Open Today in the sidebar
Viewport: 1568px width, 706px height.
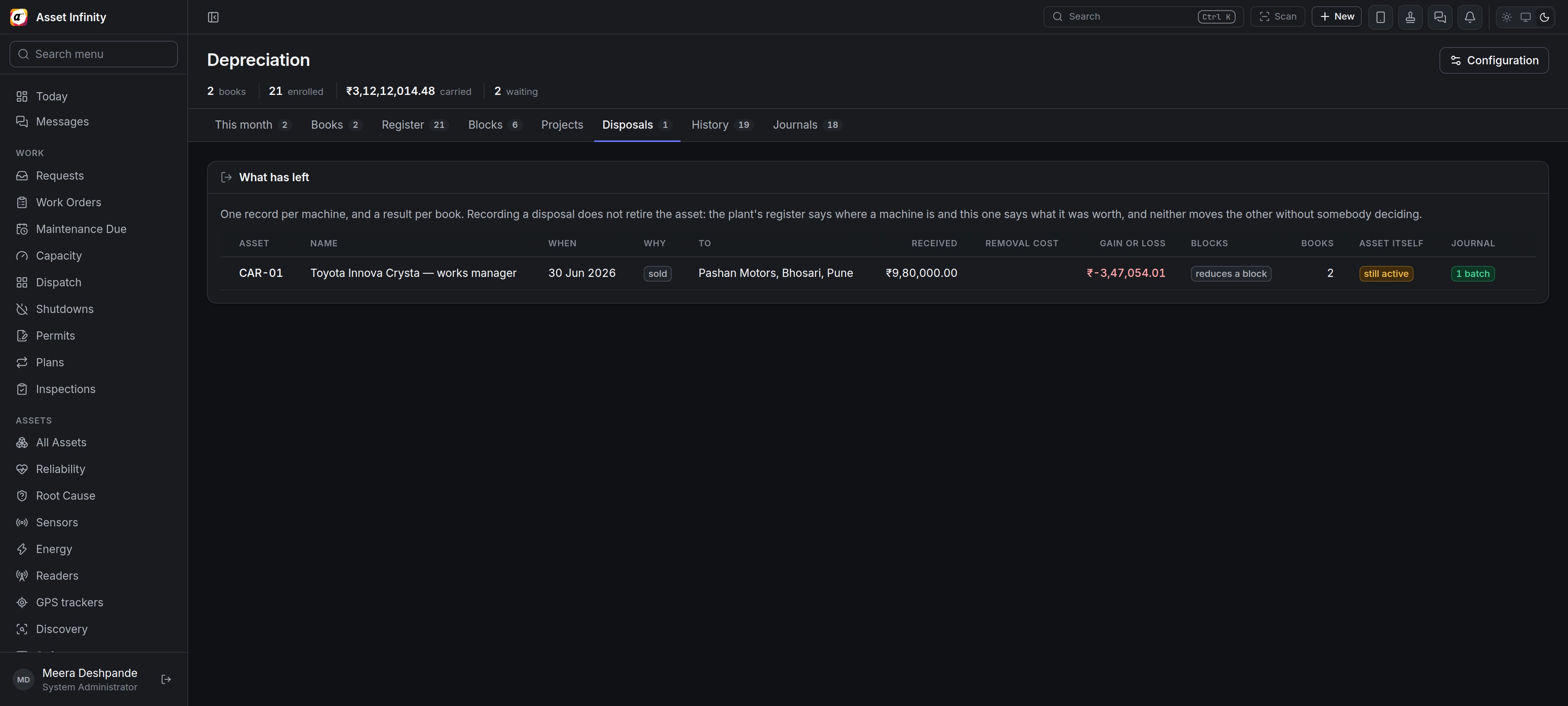[x=94, y=96]
